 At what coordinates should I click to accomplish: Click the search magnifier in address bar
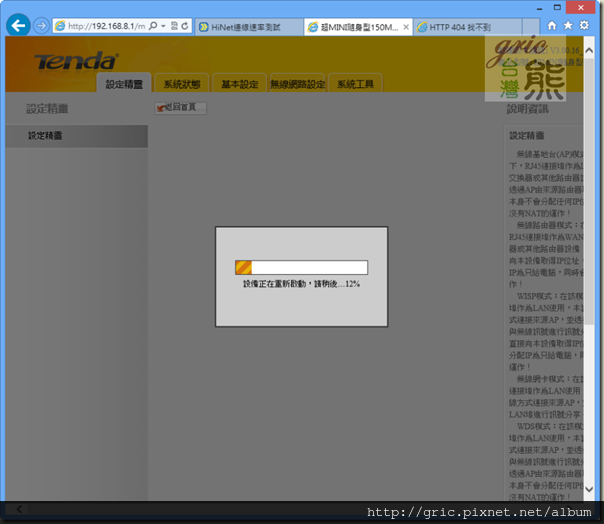[x=153, y=26]
